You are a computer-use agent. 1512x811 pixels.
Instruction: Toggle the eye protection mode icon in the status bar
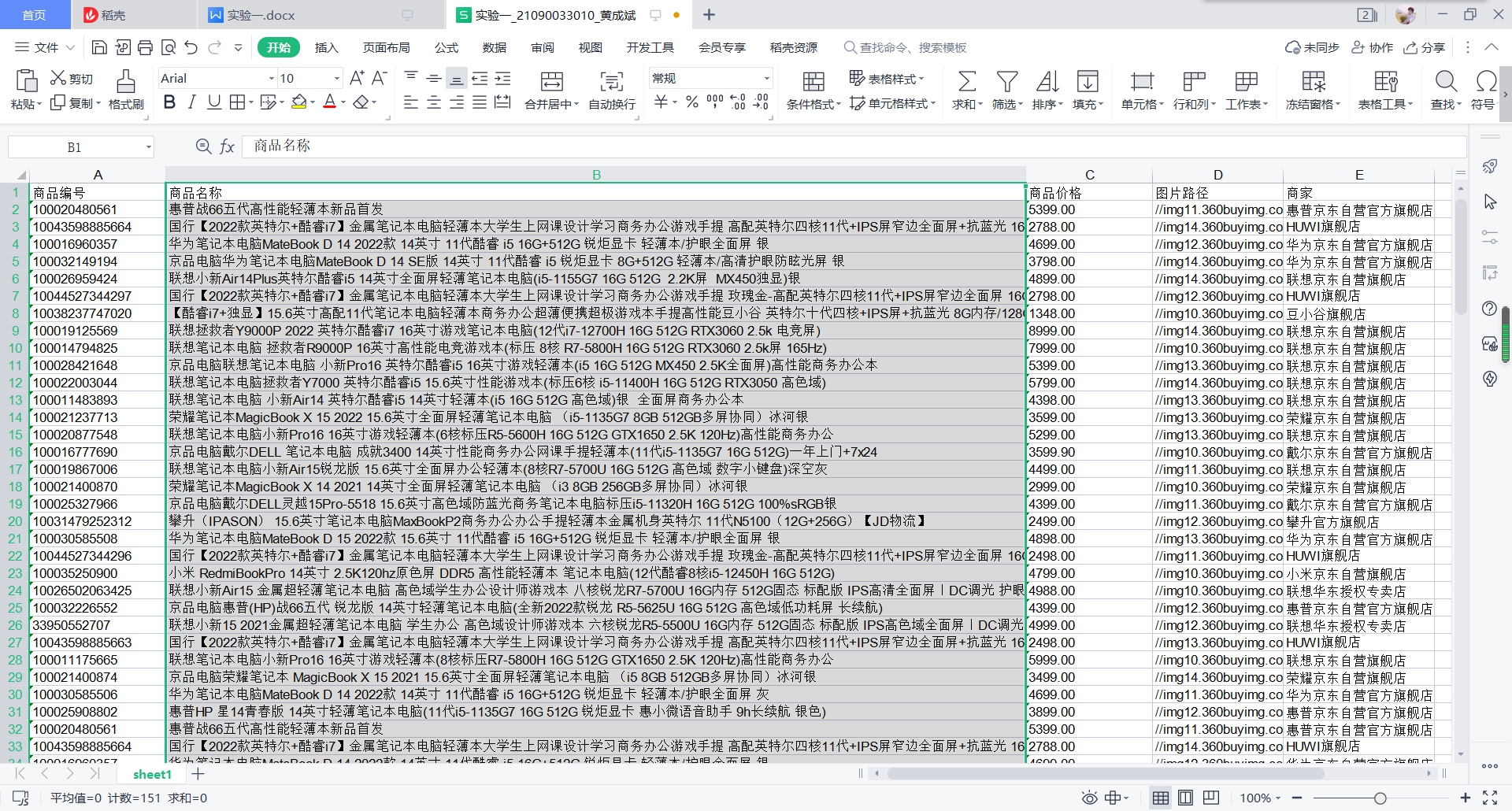click(x=1089, y=798)
